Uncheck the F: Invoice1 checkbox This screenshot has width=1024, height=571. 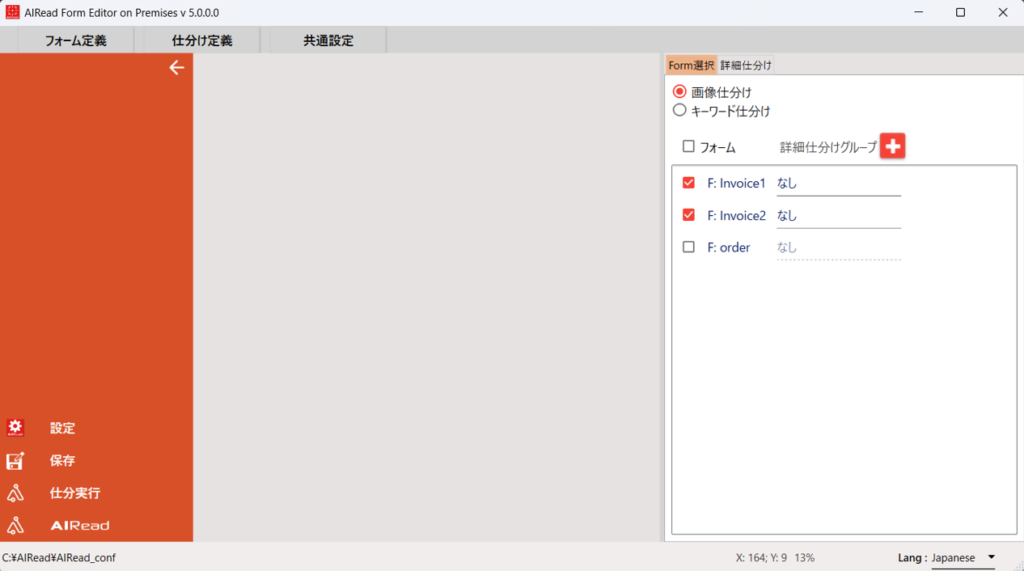[688, 183]
